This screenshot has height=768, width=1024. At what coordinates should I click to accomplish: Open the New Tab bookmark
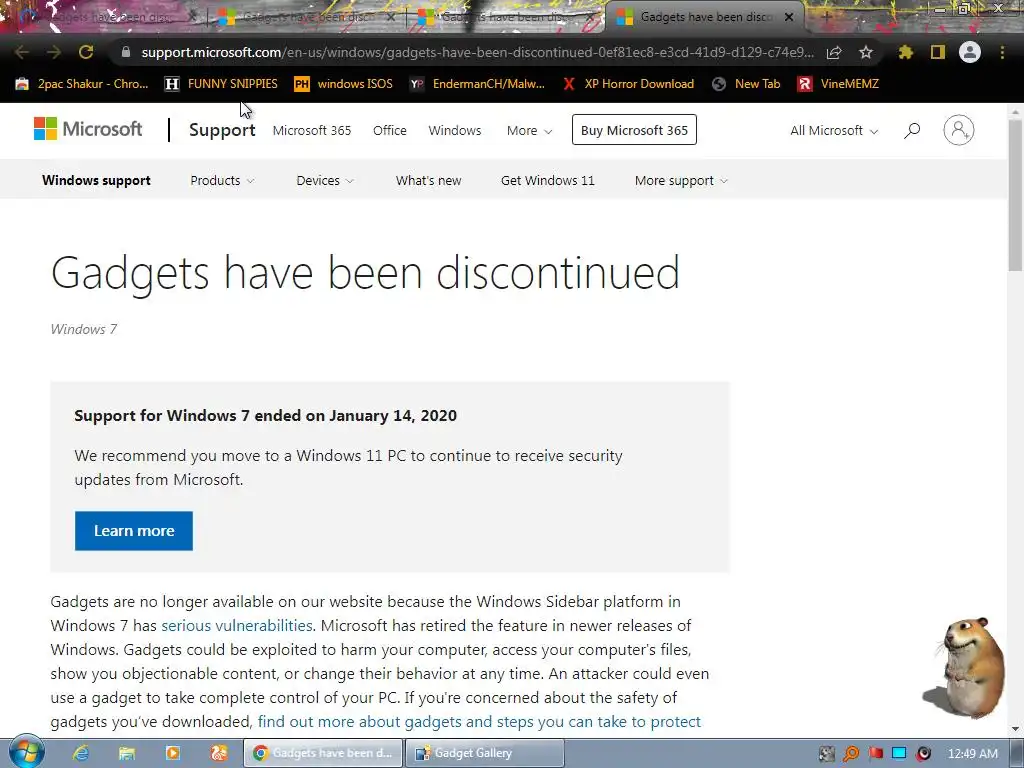click(746, 84)
